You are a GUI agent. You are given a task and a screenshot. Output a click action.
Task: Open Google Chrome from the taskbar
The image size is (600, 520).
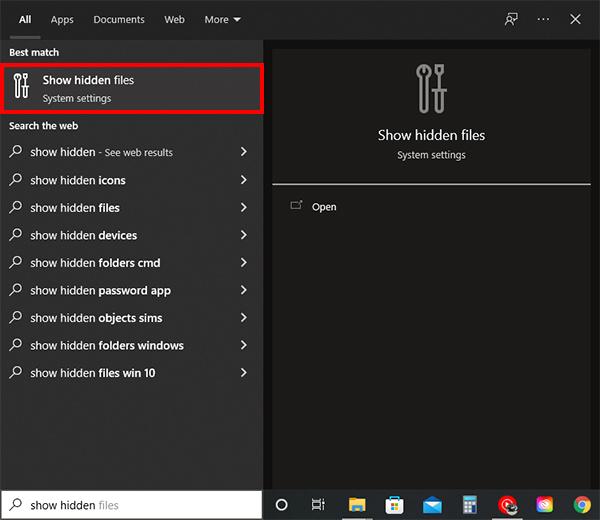pos(582,505)
